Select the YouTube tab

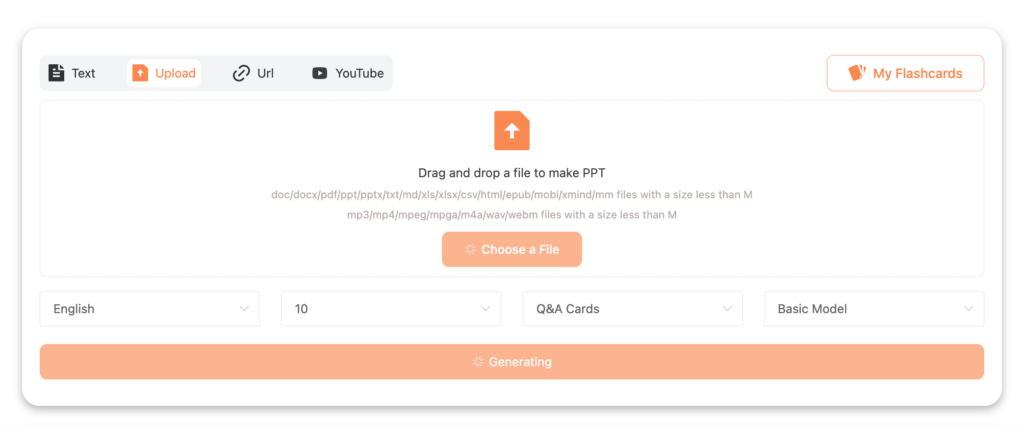[x=348, y=73]
